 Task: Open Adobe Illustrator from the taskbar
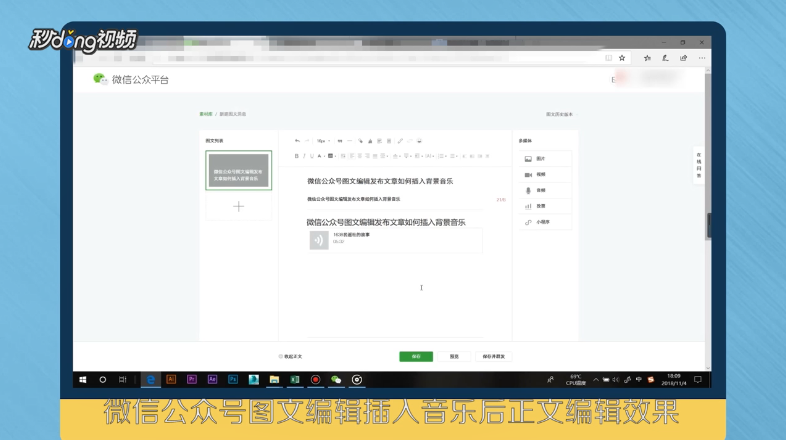[x=171, y=380]
